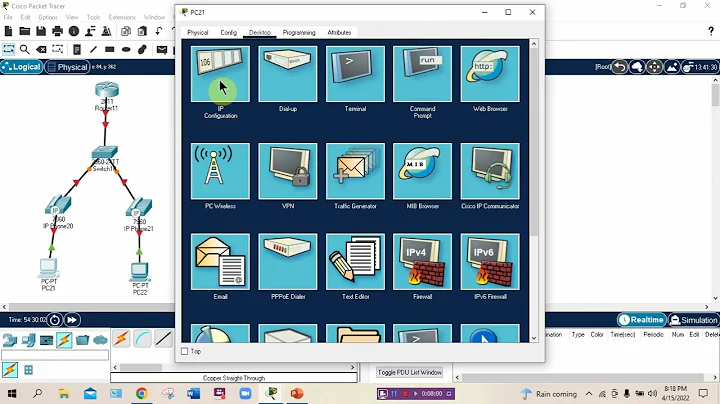720x404 pixels.
Task: Open Windows Start menu
Action: pos(12,393)
